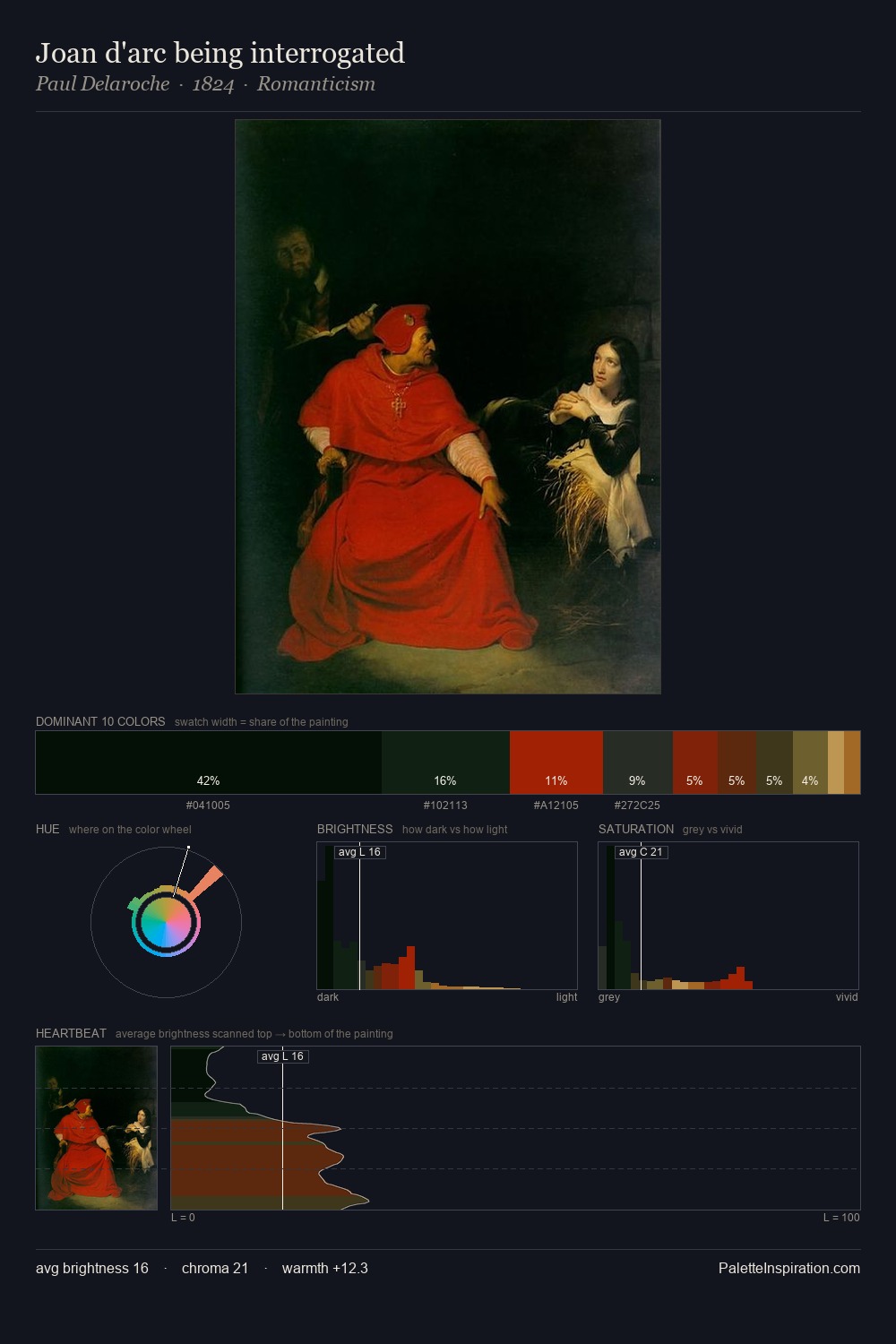
Task: Select the 4% khaki swatch
Action: point(810,762)
